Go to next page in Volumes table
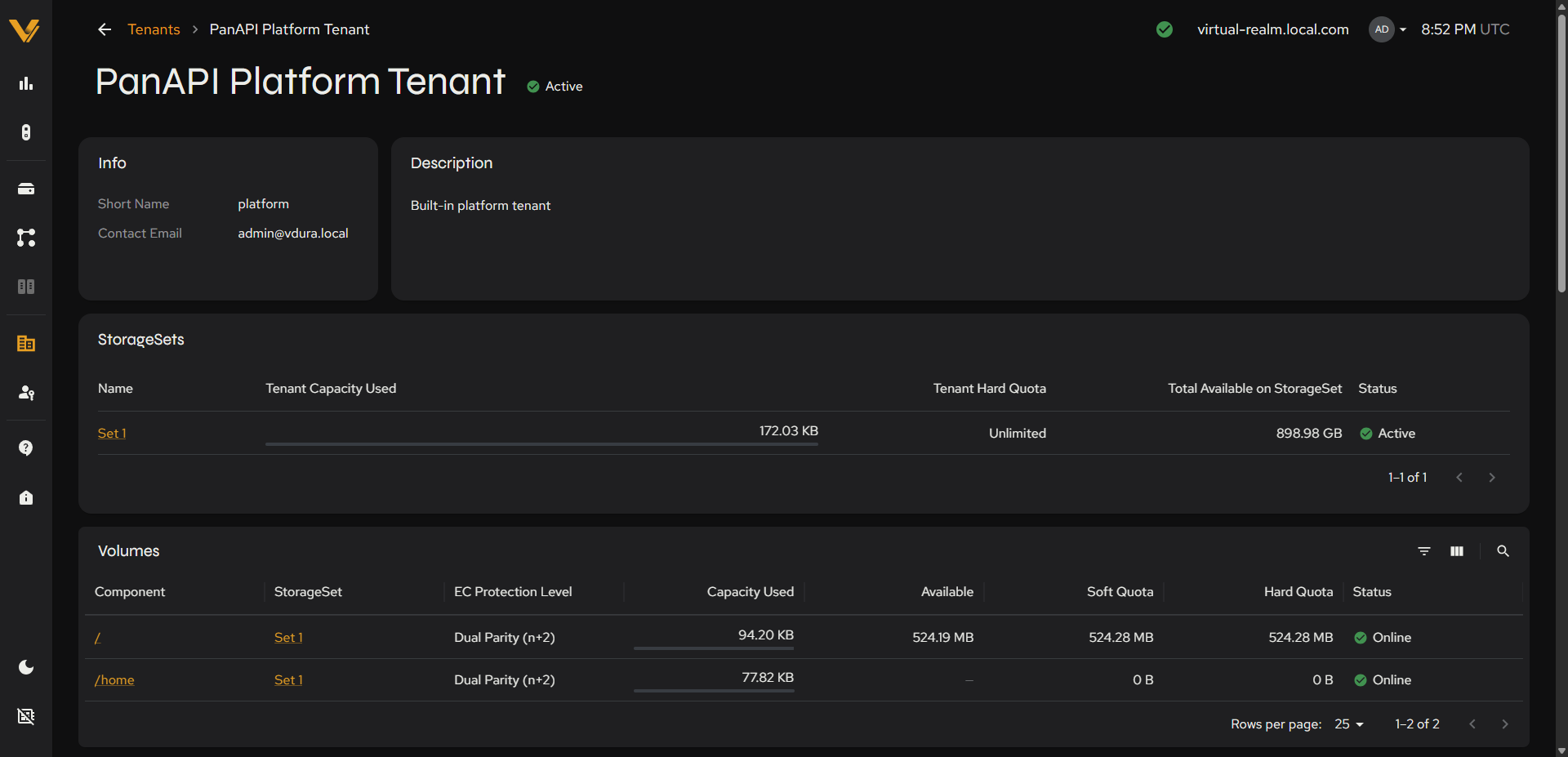 coord(1505,724)
